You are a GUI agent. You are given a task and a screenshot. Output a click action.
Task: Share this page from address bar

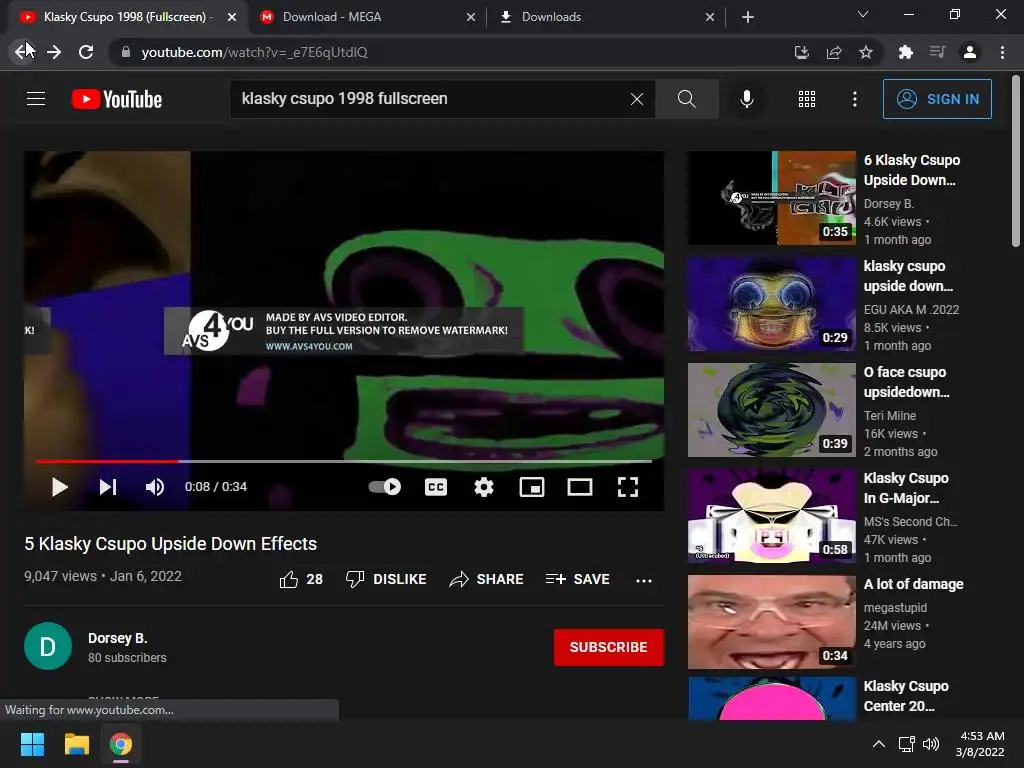click(x=833, y=52)
